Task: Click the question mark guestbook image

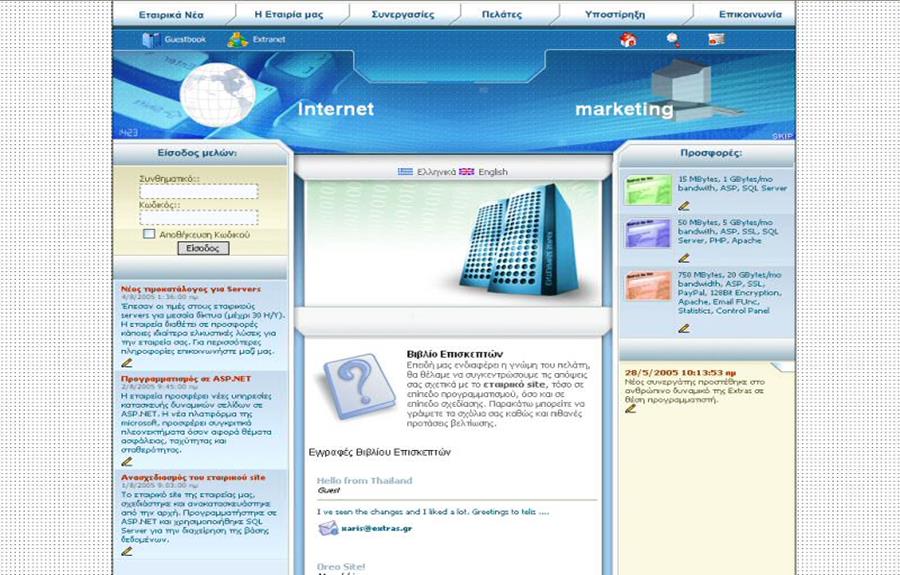Action: tap(359, 387)
